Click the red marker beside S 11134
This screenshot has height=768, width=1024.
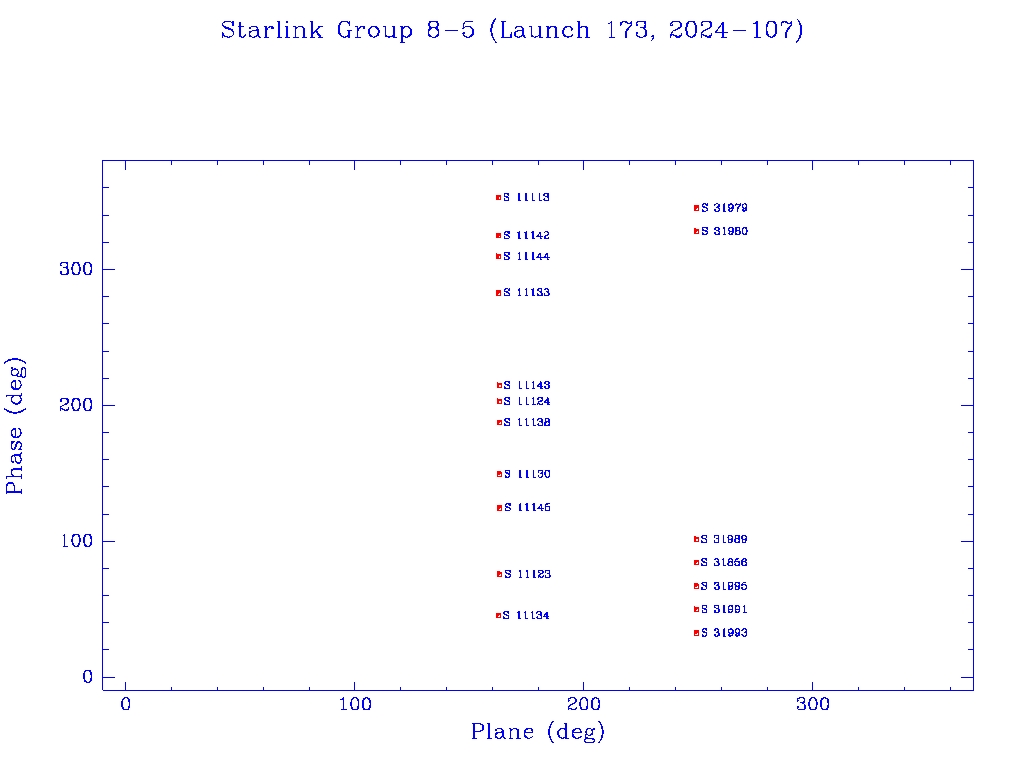coord(498,616)
